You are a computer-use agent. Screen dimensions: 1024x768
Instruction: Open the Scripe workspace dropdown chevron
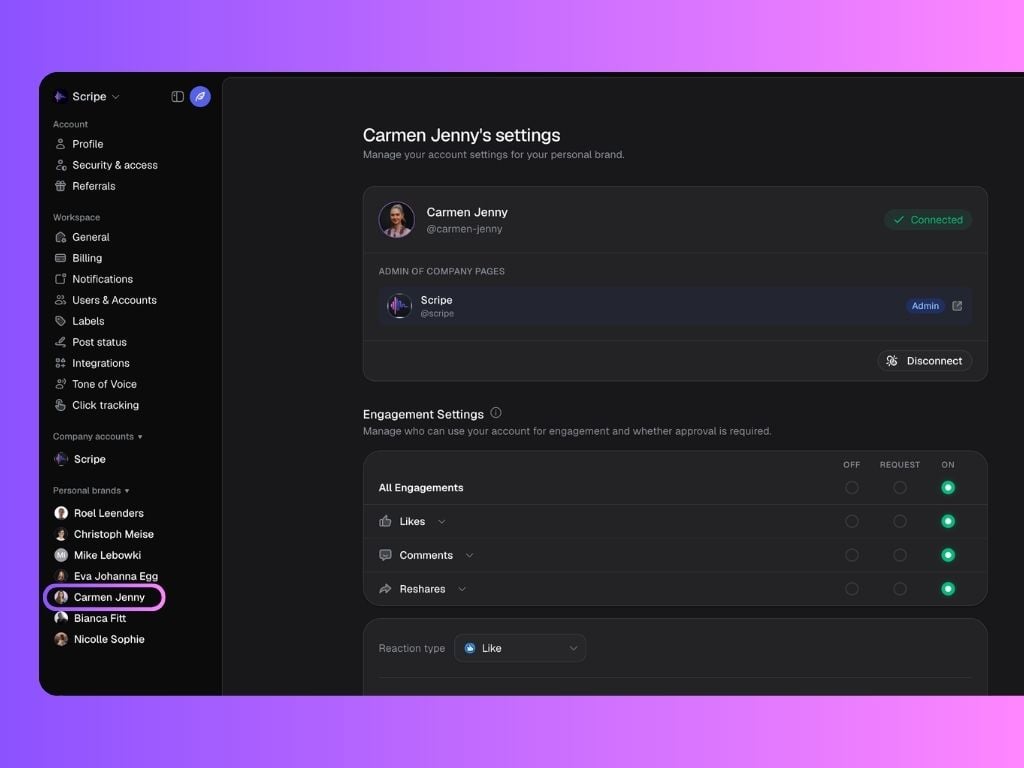click(x=116, y=97)
